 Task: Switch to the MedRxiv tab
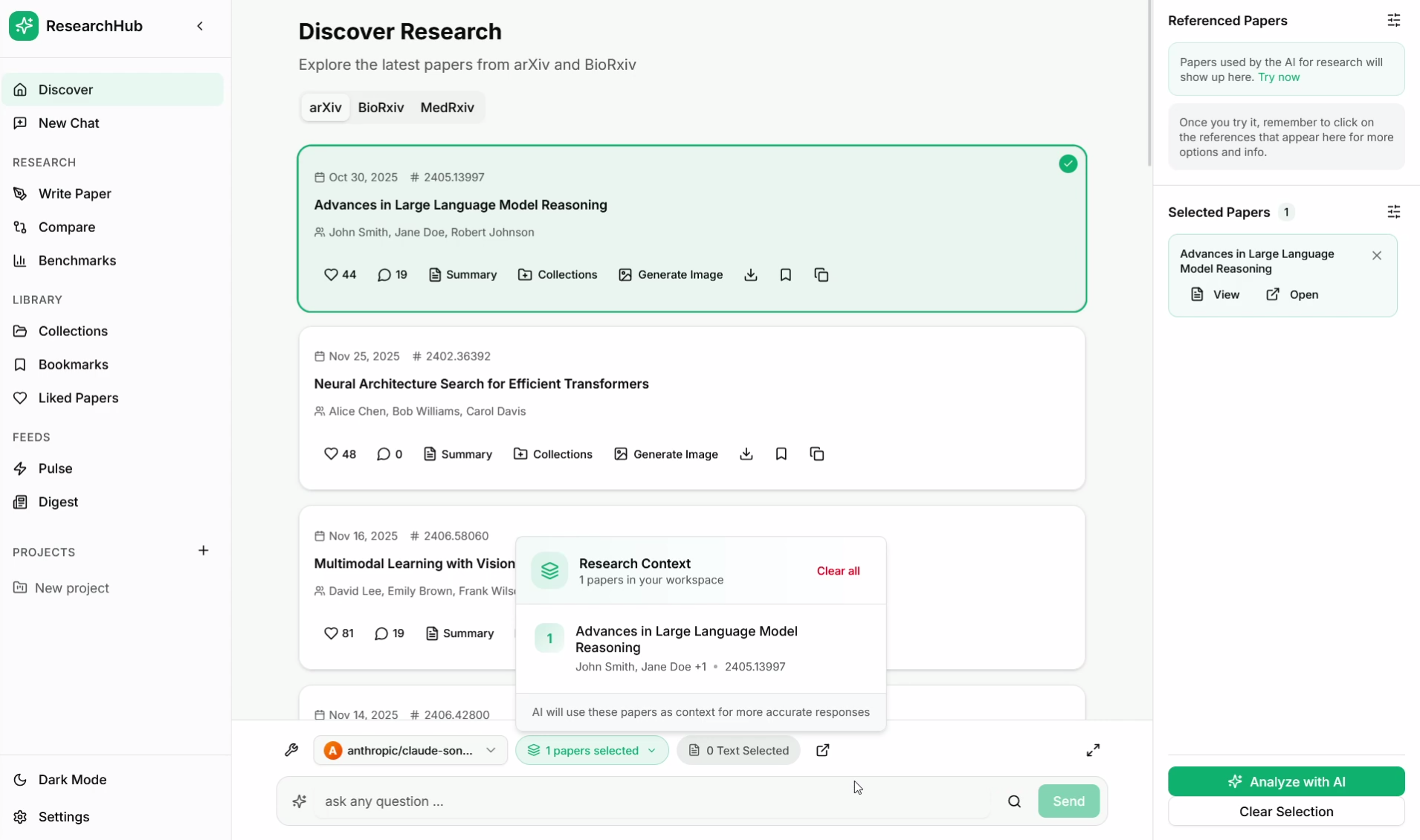[x=447, y=108]
